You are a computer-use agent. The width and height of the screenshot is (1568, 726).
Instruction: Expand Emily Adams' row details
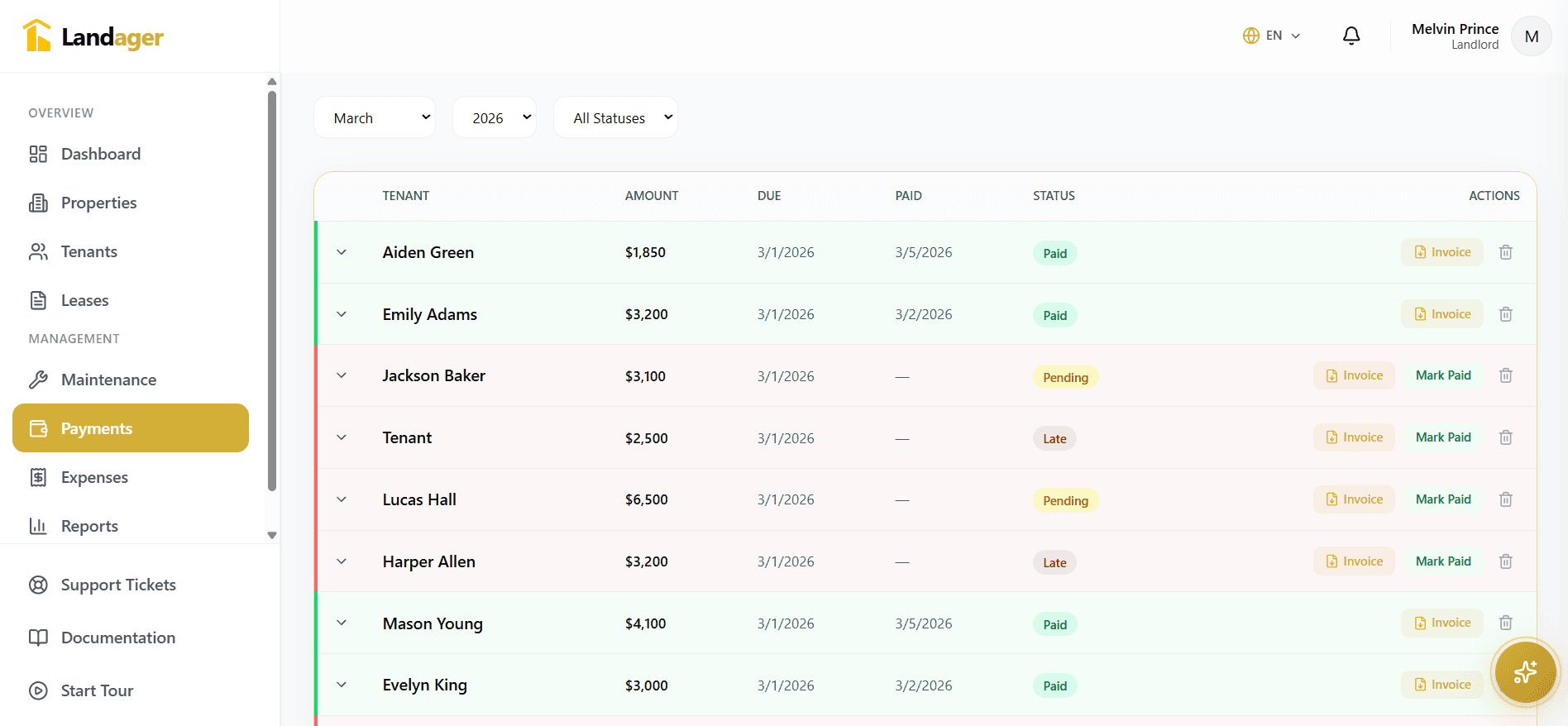pos(342,314)
